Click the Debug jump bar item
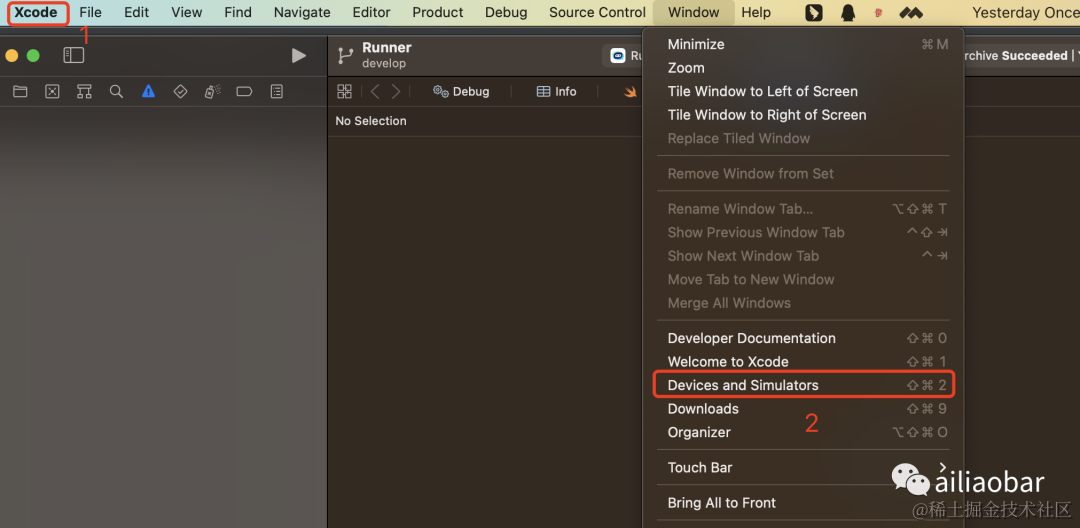The width and height of the screenshot is (1080, 528). (x=461, y=92)
